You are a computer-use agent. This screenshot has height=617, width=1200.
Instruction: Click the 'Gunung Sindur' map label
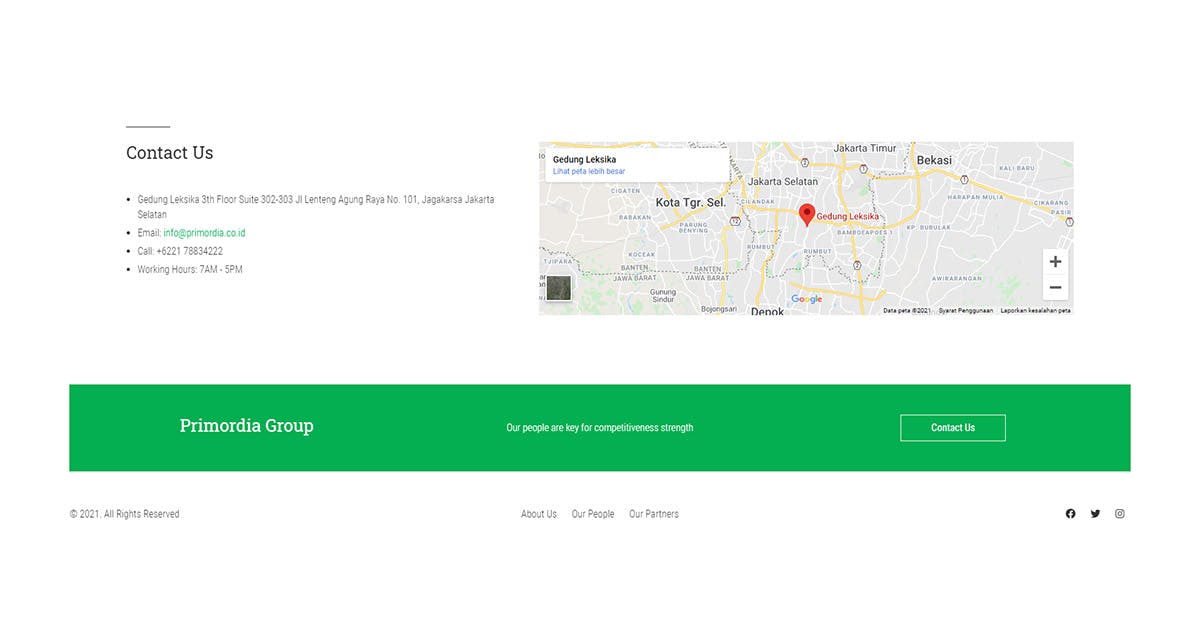(664, 295)
